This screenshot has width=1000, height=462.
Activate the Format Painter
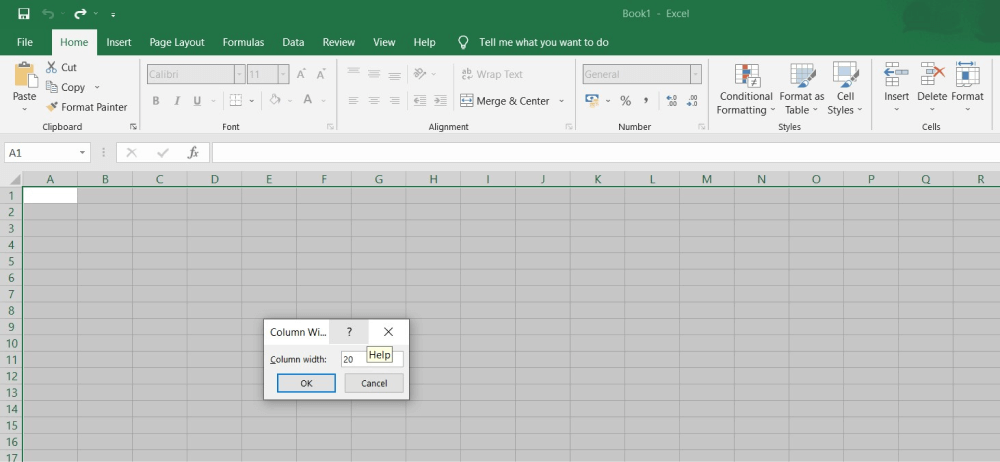[x=87, y=107]
